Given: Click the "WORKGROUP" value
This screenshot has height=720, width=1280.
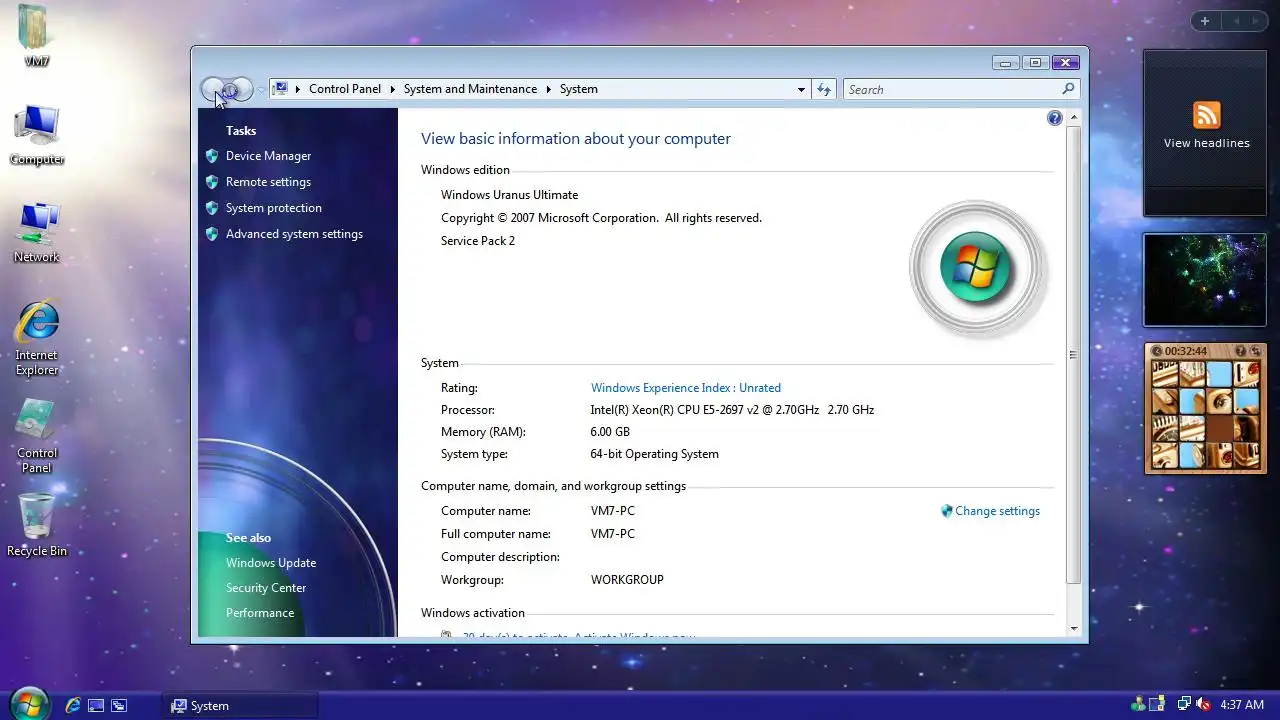Looking at the screenshot, I should click(x=627, y=580).
